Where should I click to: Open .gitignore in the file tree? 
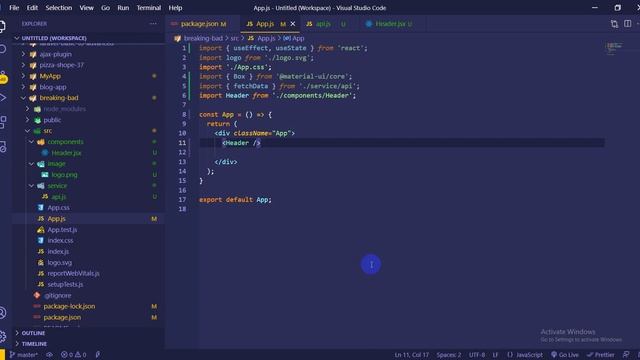pos(58,296)
